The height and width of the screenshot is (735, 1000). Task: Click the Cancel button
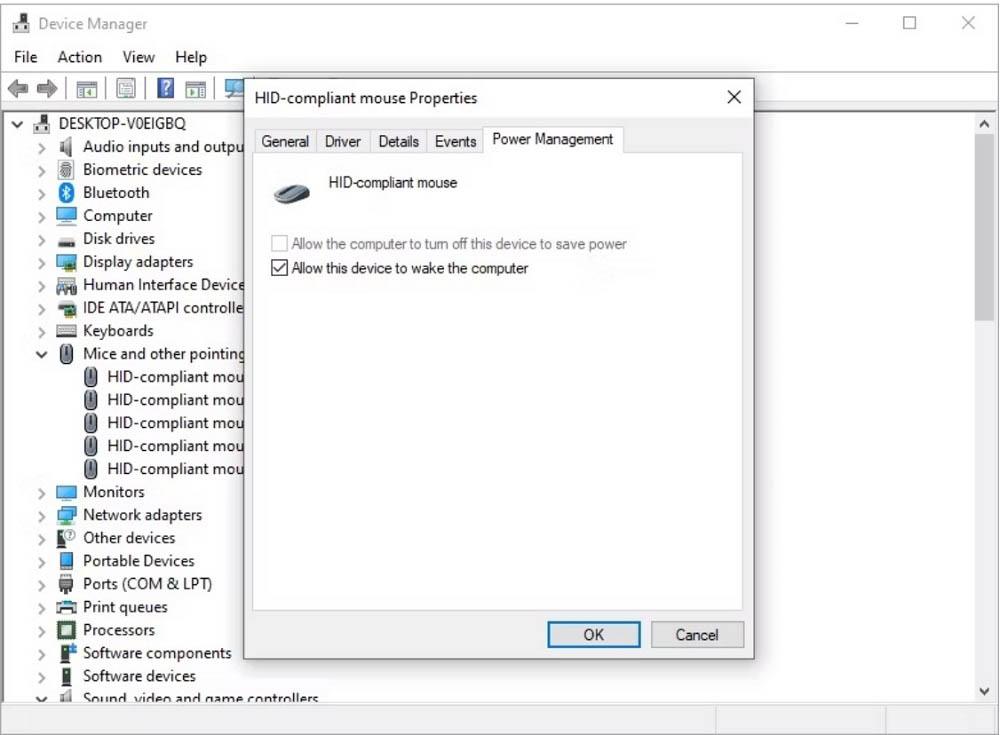(x=697, y=635)
